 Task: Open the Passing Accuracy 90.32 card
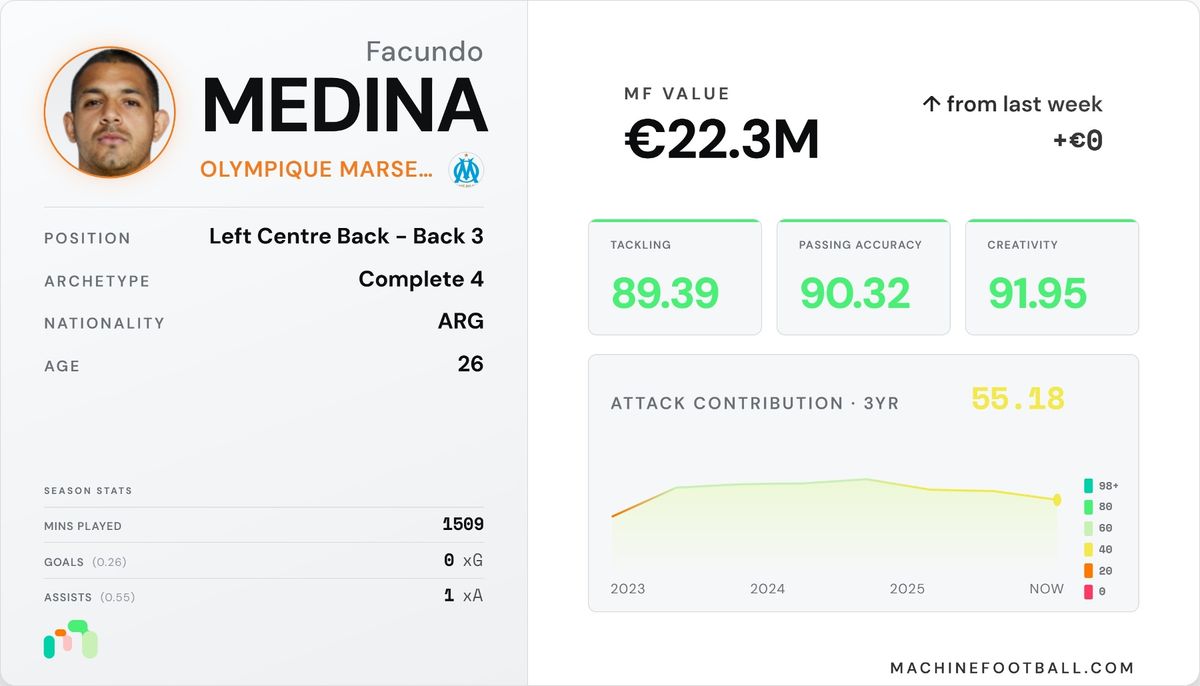[x=863, y=277]
